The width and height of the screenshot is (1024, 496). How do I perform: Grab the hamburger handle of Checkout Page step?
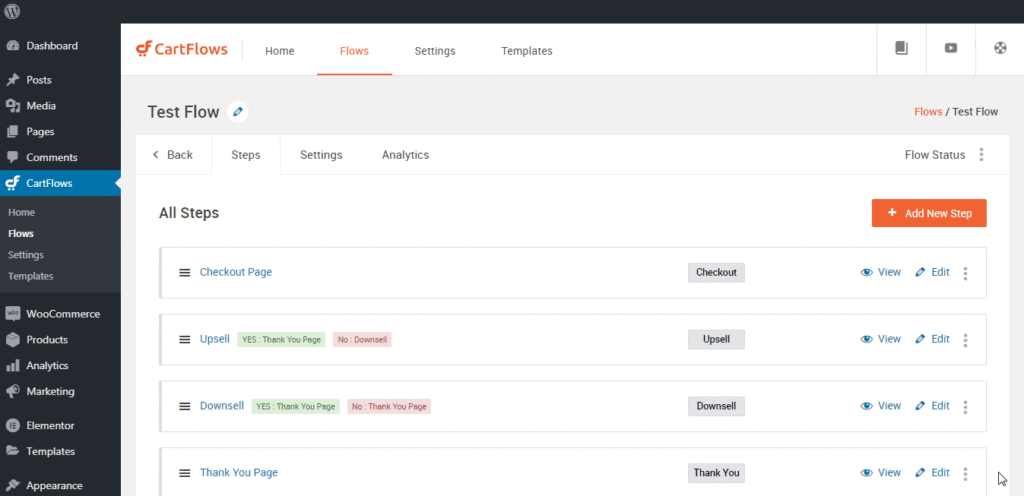(185, 272)
